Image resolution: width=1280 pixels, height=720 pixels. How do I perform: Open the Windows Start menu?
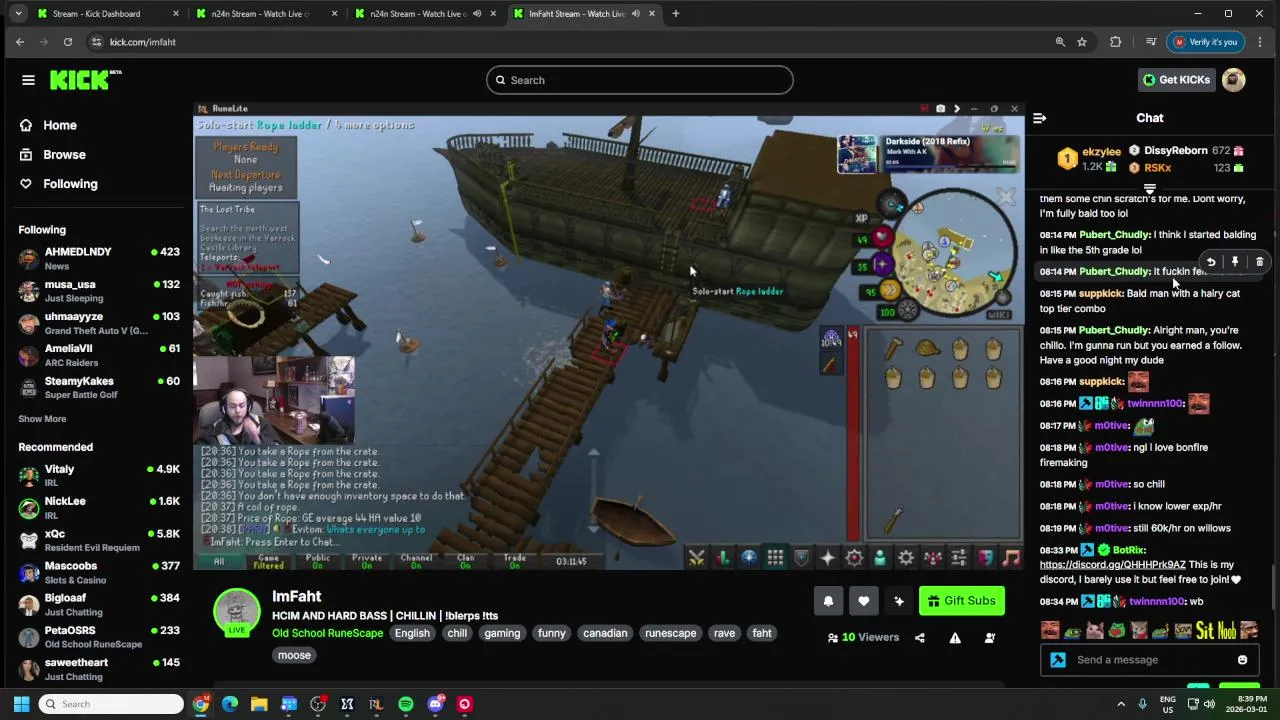point(21,704)
